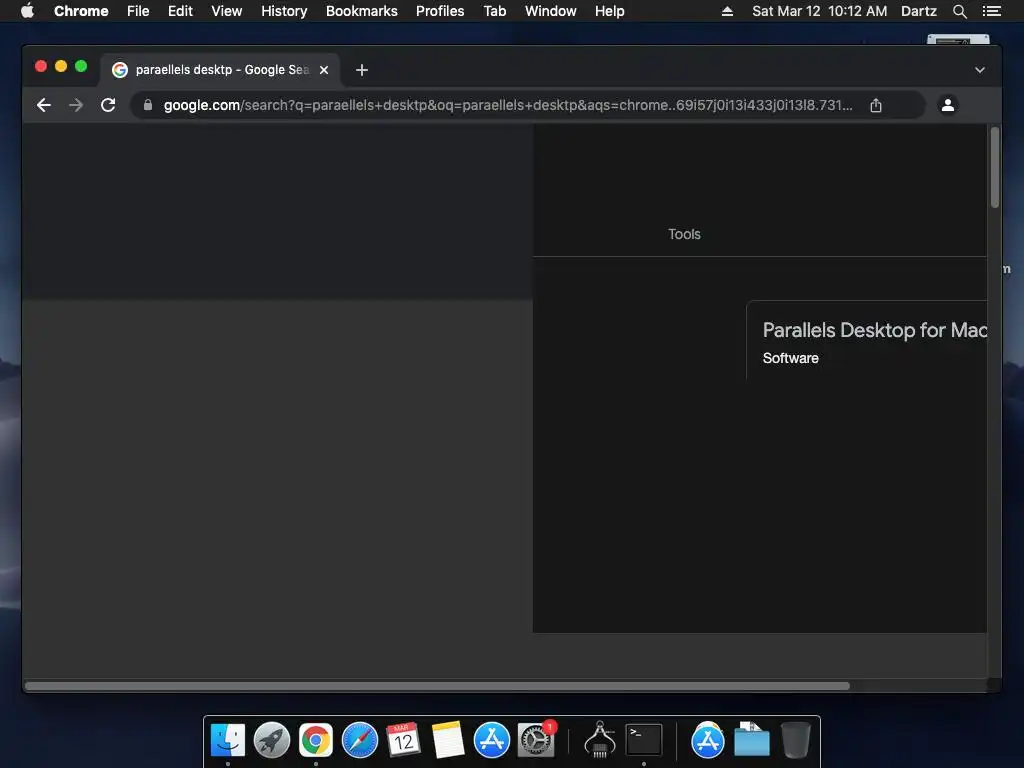Open Spotlight search magnifier
Image resolution: width=1024 pixels, height=768 pixels.
959,11
